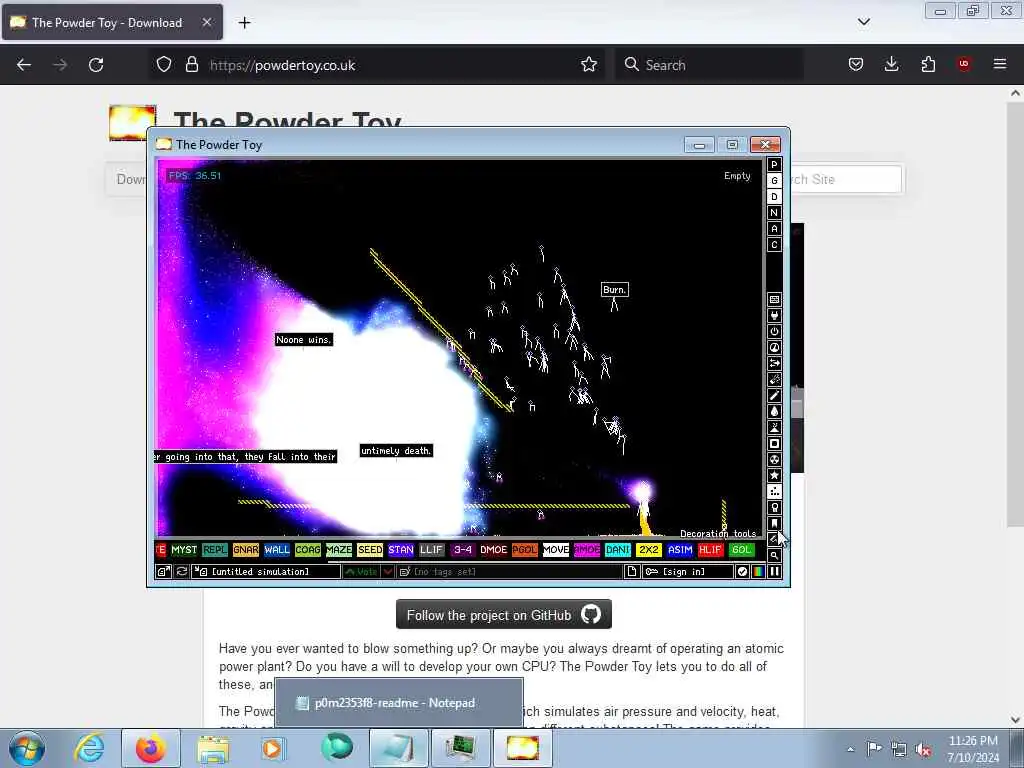Select the GOL life element
This screenshot has width=1024, height=768.
[741, 550]
